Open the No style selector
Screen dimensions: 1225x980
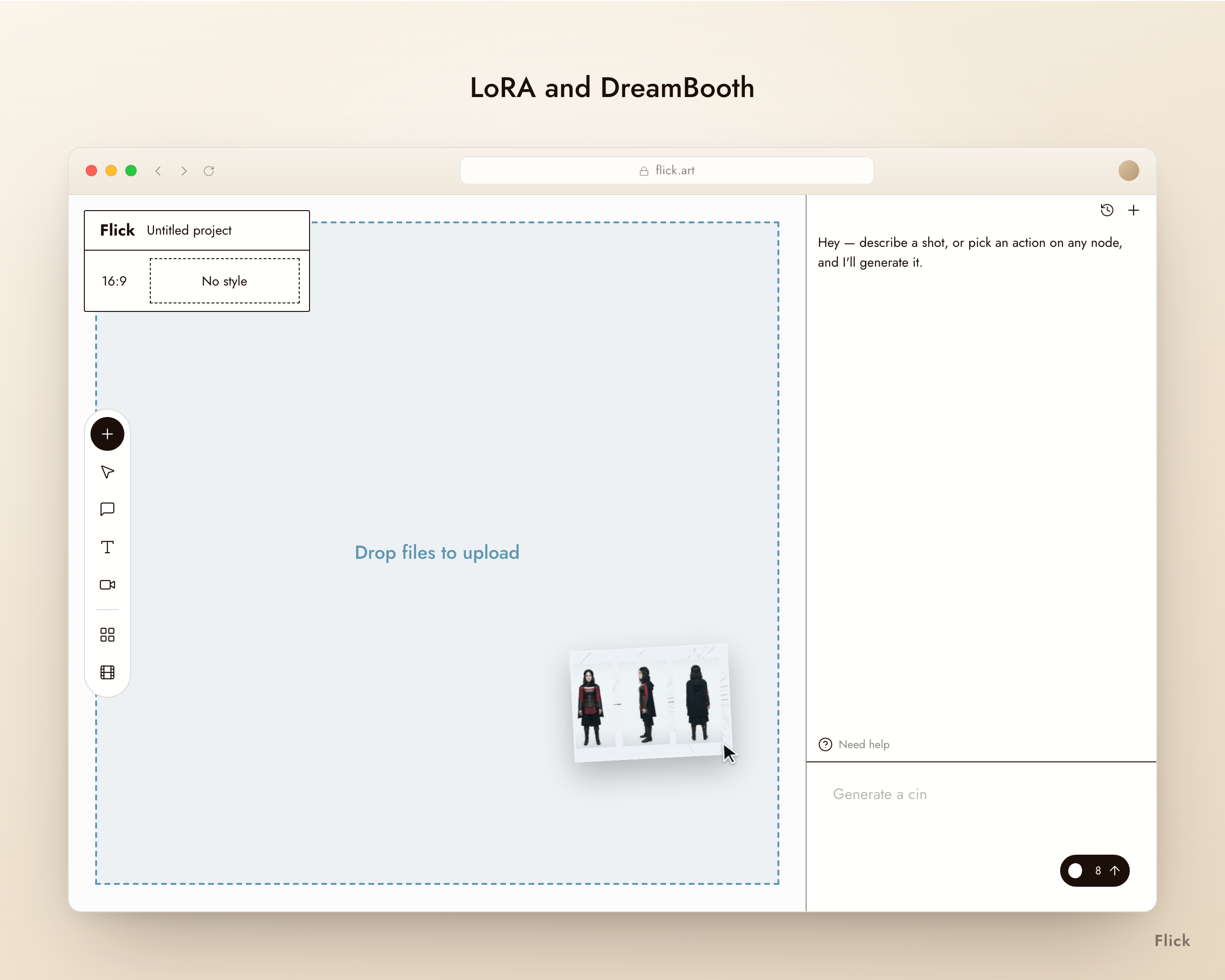click(x=224, y=281)
